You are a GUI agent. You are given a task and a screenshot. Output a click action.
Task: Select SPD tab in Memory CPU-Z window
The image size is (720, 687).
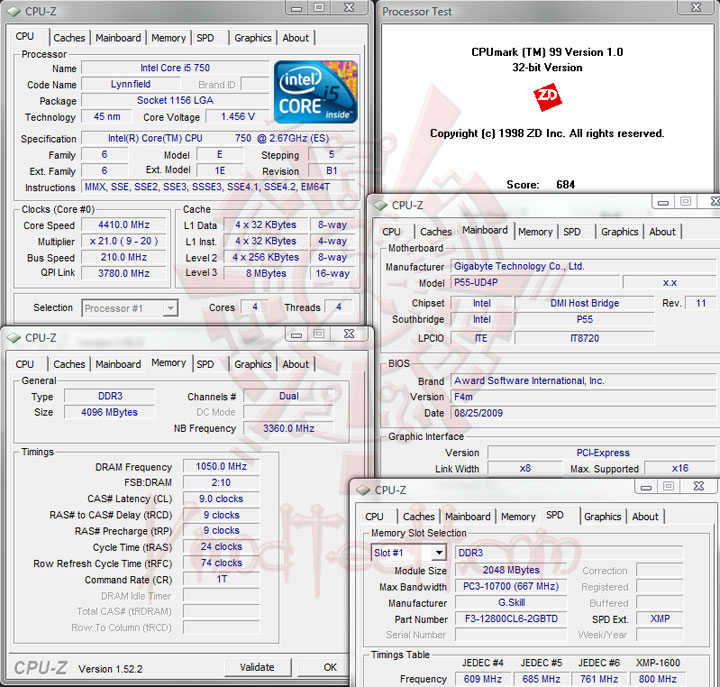(205, 364)
